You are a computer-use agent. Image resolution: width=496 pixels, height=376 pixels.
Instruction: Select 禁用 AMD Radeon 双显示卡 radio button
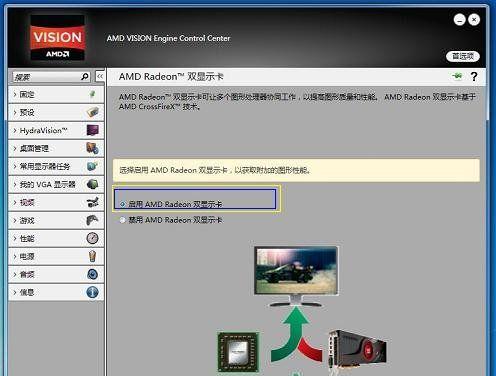pos(123,220)
